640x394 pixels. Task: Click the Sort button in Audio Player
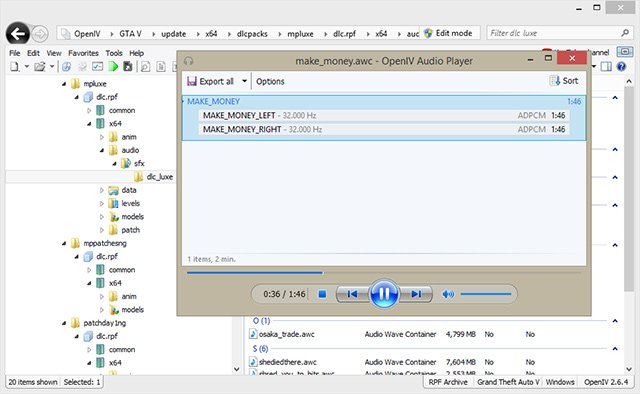pos(564,81)
